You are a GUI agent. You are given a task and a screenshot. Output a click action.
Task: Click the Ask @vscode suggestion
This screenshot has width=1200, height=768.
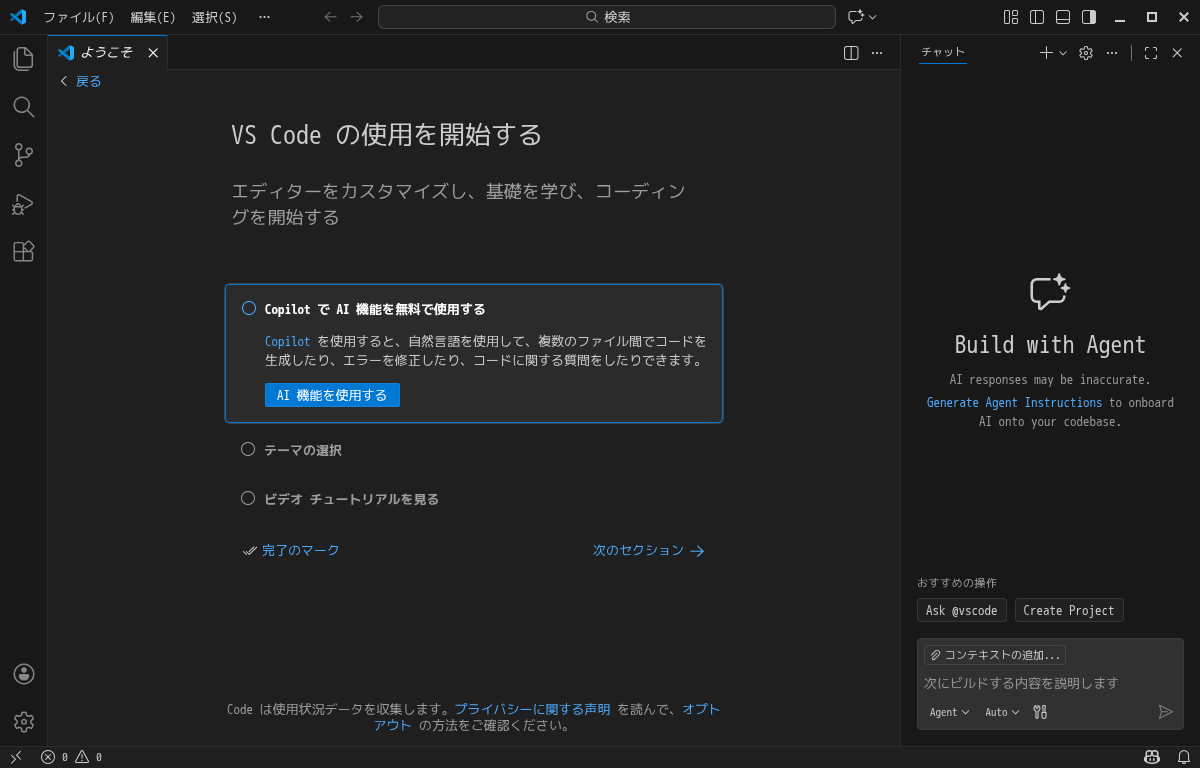(x=962, y=610)
